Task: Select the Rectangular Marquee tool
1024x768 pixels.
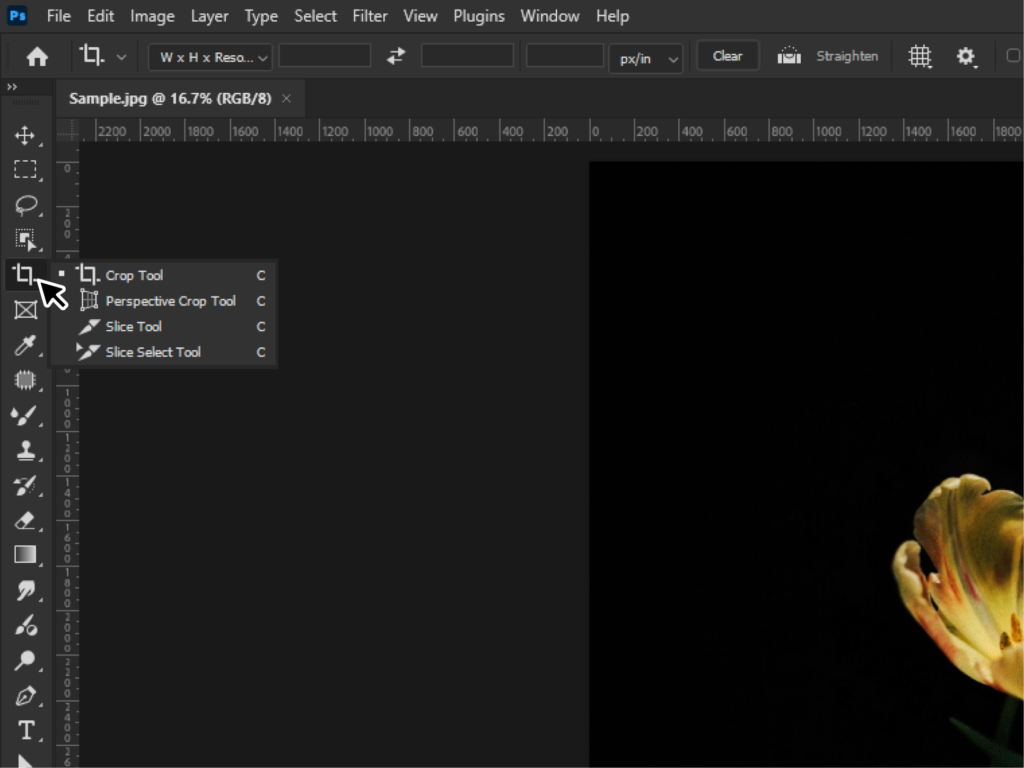Action: coord(25,170)
